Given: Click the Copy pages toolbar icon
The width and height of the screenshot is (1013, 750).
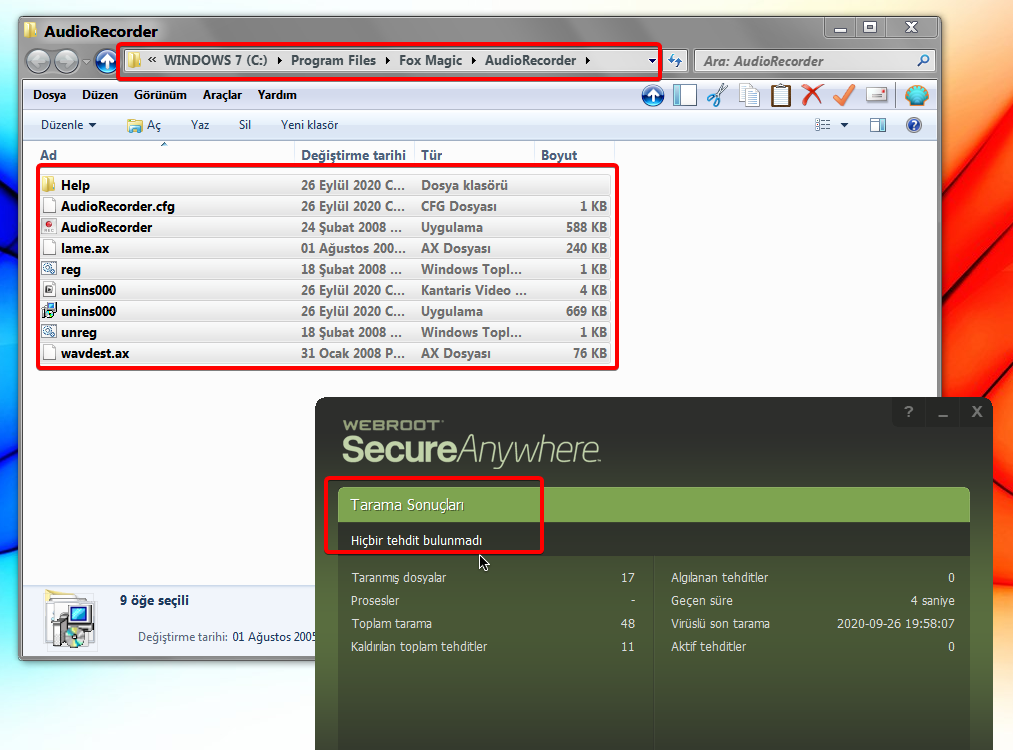Looking at the screenshot, I should pos(749,96).
